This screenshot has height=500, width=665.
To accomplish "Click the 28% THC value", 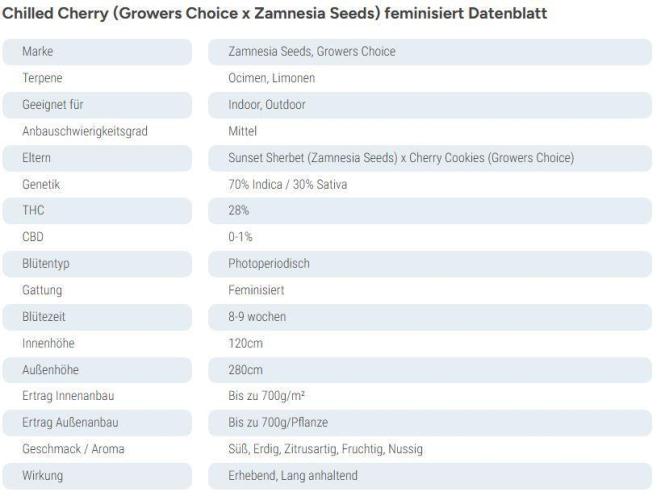I will 239,210.
